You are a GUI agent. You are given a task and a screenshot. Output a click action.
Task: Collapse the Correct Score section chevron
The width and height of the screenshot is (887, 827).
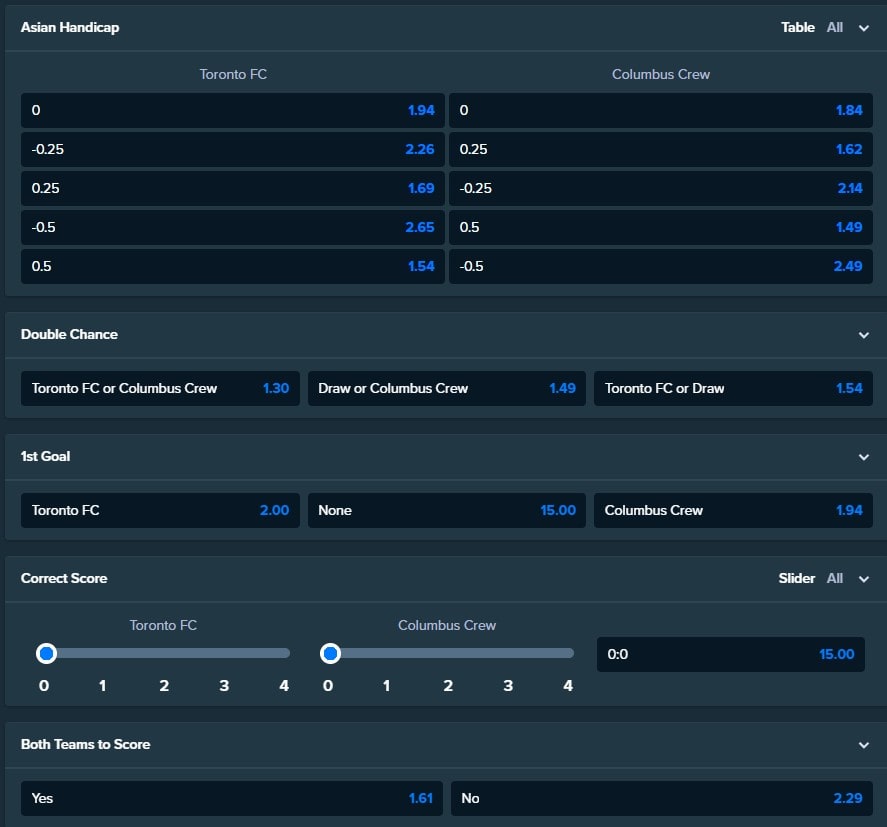pyautogui.click(x=863, y=579)
